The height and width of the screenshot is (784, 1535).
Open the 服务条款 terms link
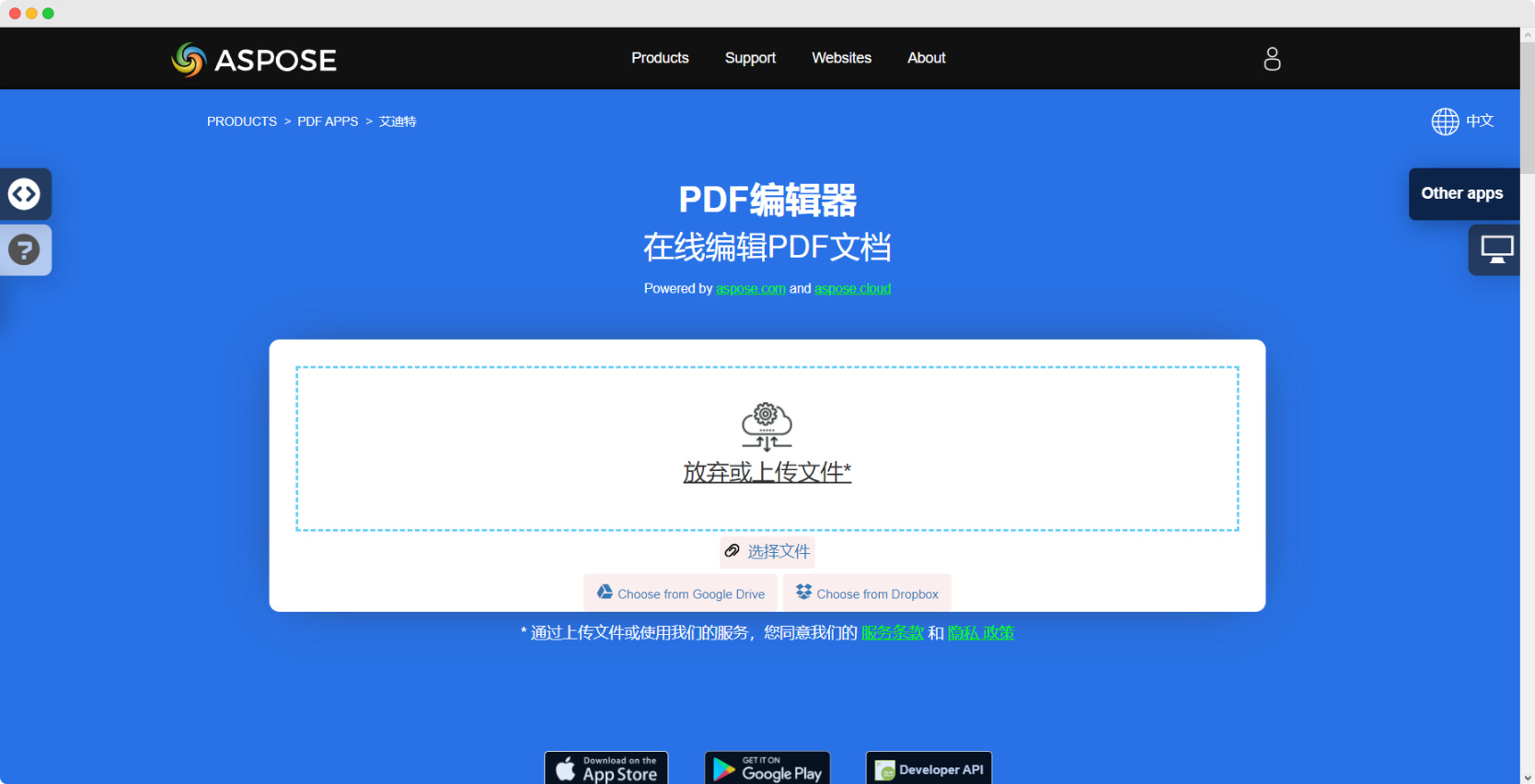(893, 633)
